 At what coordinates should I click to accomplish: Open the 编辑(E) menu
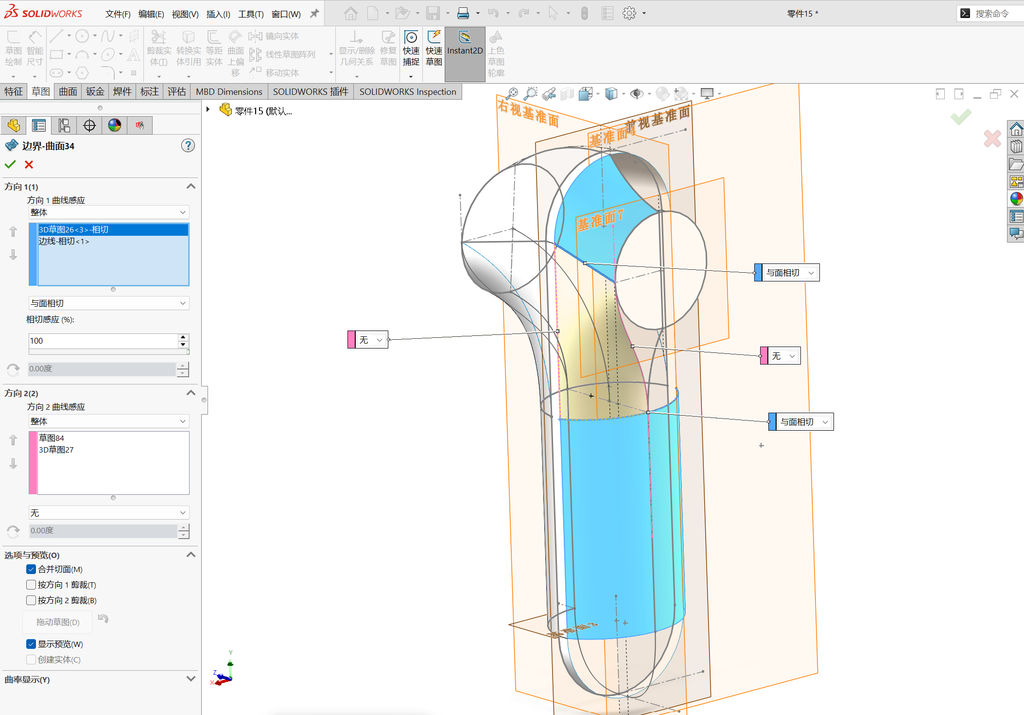coord(151,14)
